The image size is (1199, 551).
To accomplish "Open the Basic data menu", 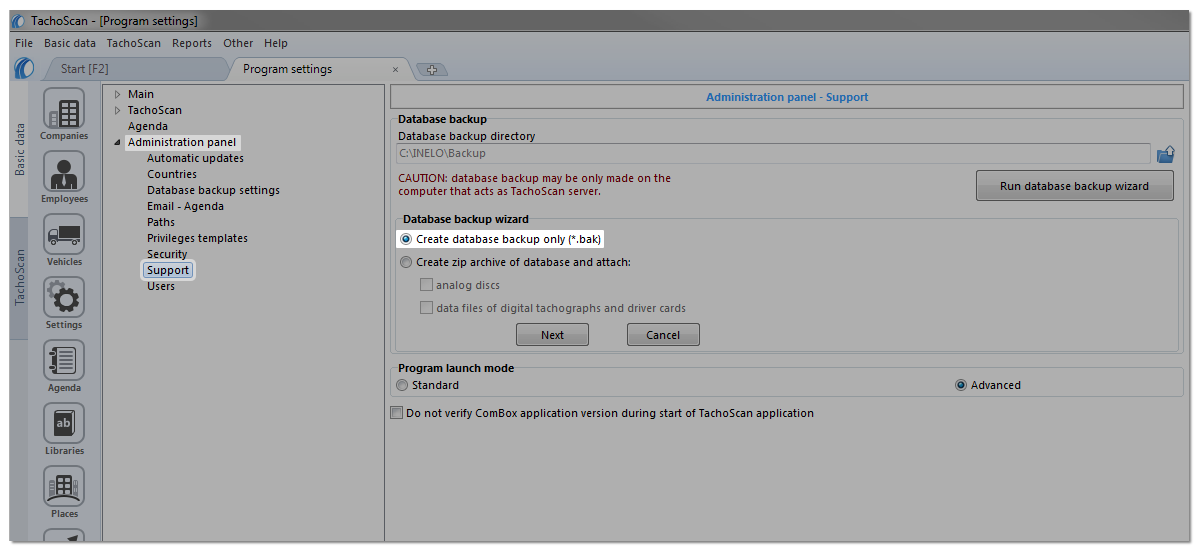I will tap(70, 43).
